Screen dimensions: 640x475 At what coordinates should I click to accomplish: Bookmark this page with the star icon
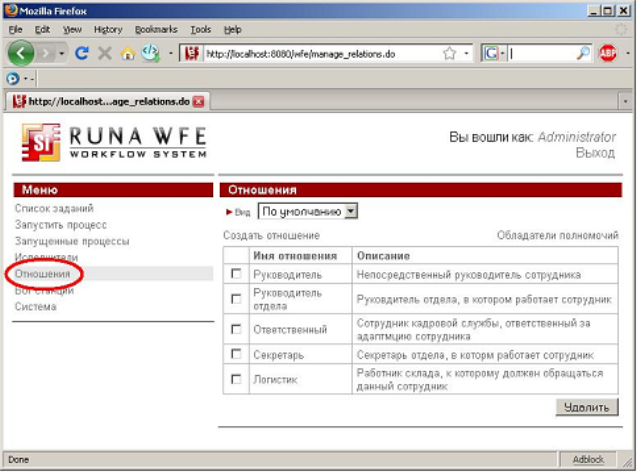[x=449, y=53]
